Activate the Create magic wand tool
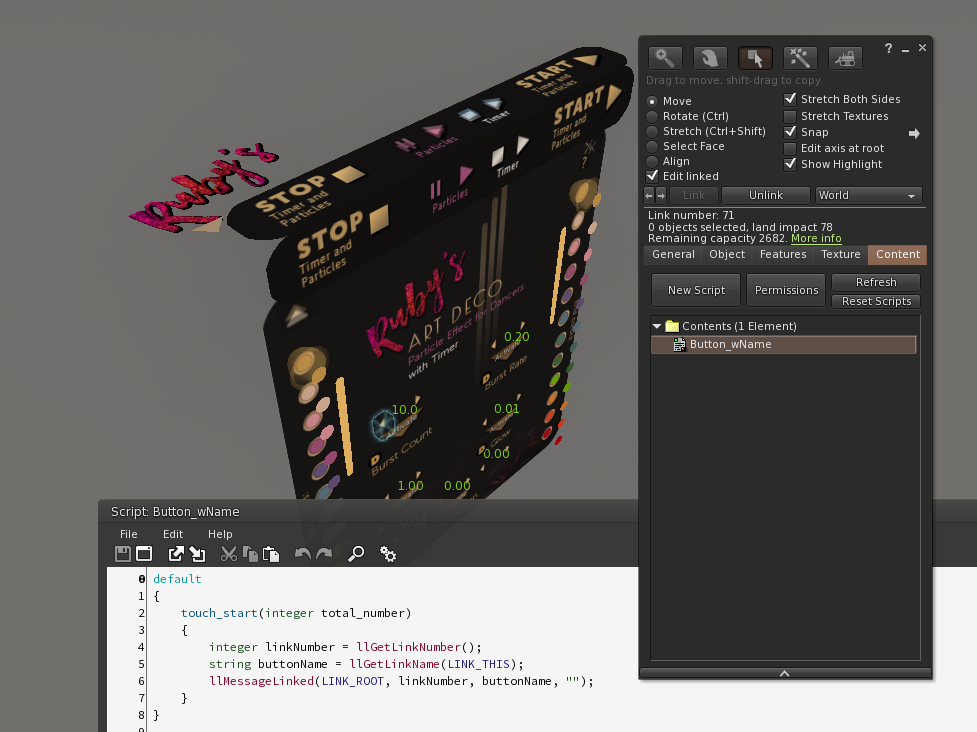Screen dimensions: 977x732 click(800, 58)
